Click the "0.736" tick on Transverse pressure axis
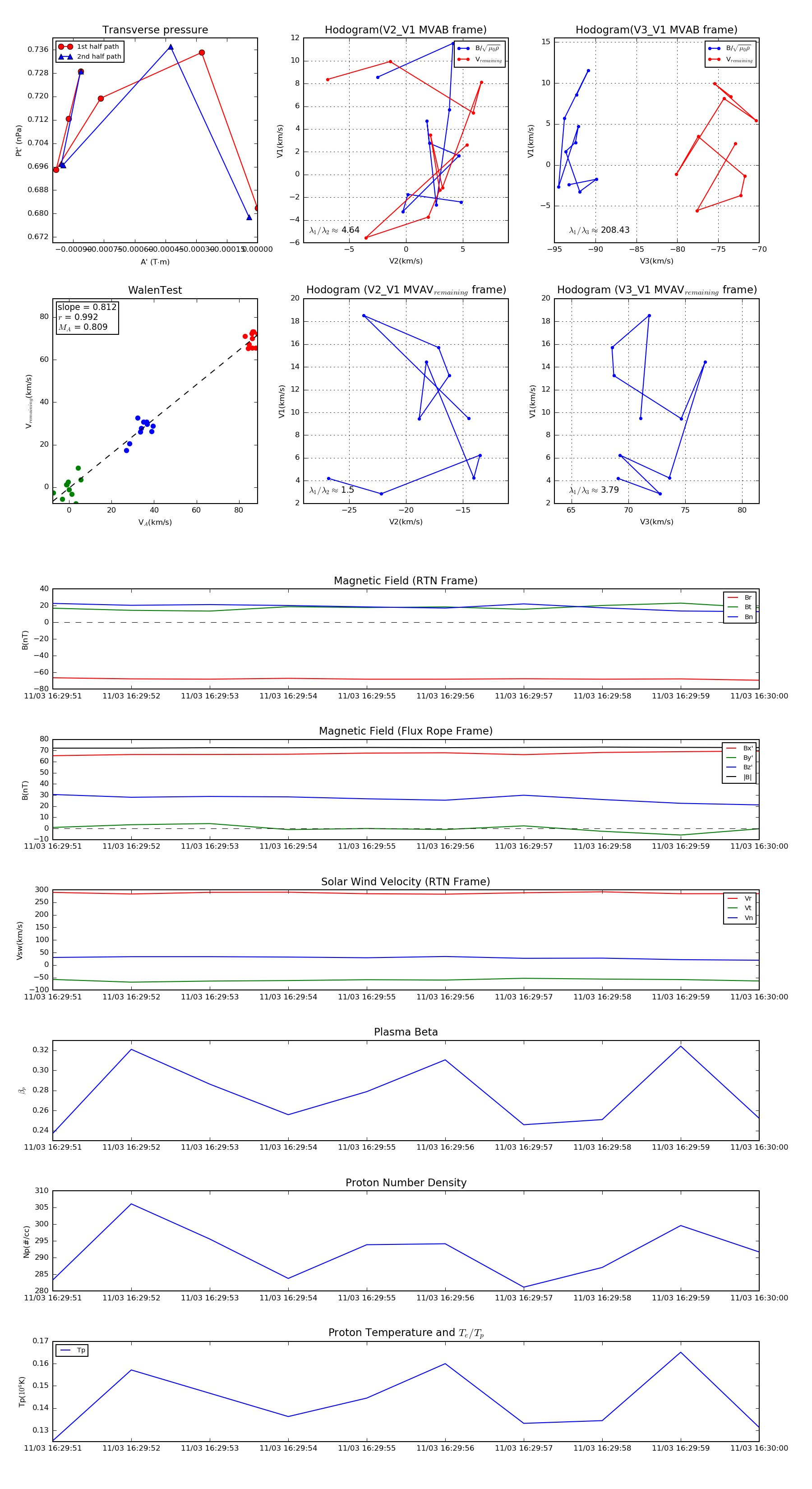This screenshot has height=1489, width=812. 38,50
